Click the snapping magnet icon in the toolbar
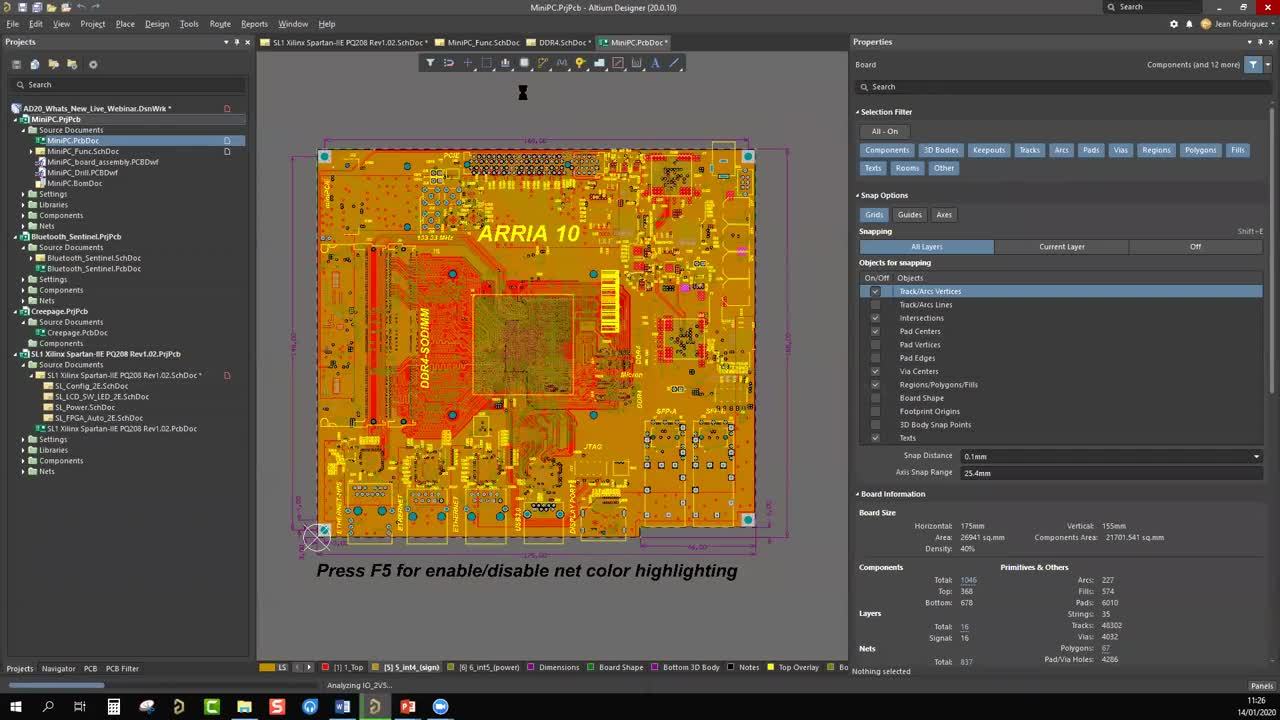The width and height of the screenshot is (1280, 720). pos(450,63)
